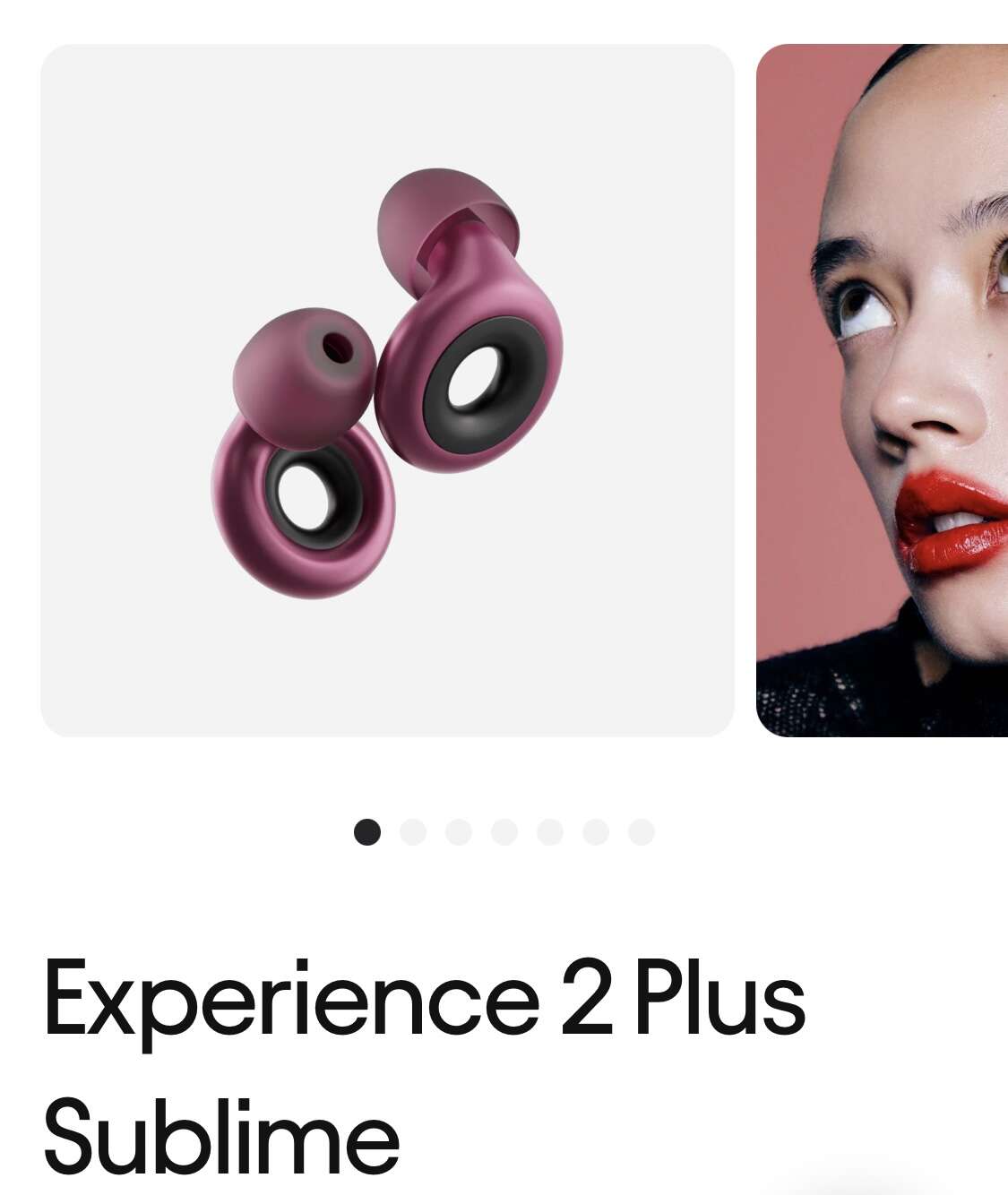View the model photo with red lips
This screenshot has height=1195, width=1008.
coord(883,391)
